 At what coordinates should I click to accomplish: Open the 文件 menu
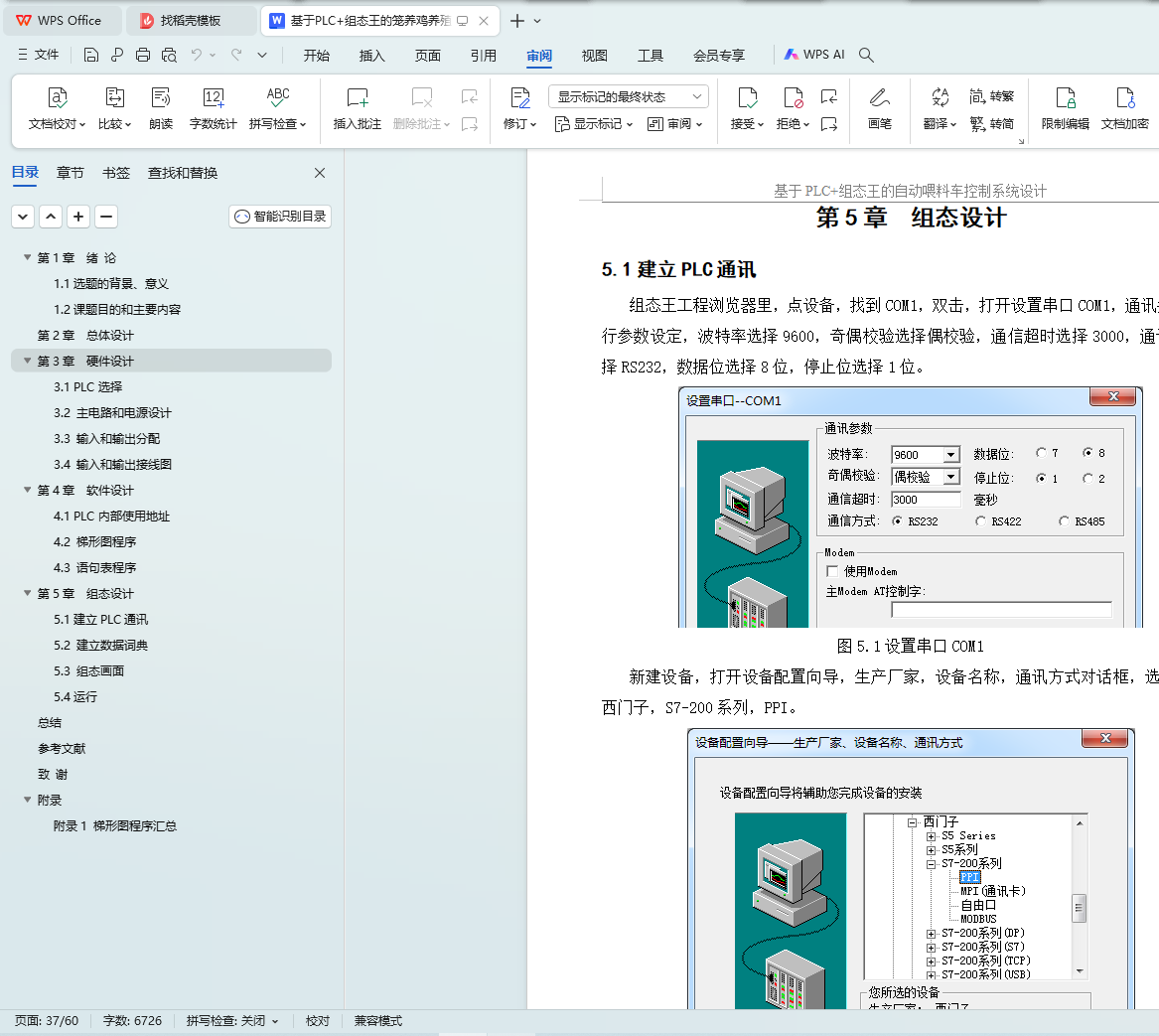click(x=39, y=55)
